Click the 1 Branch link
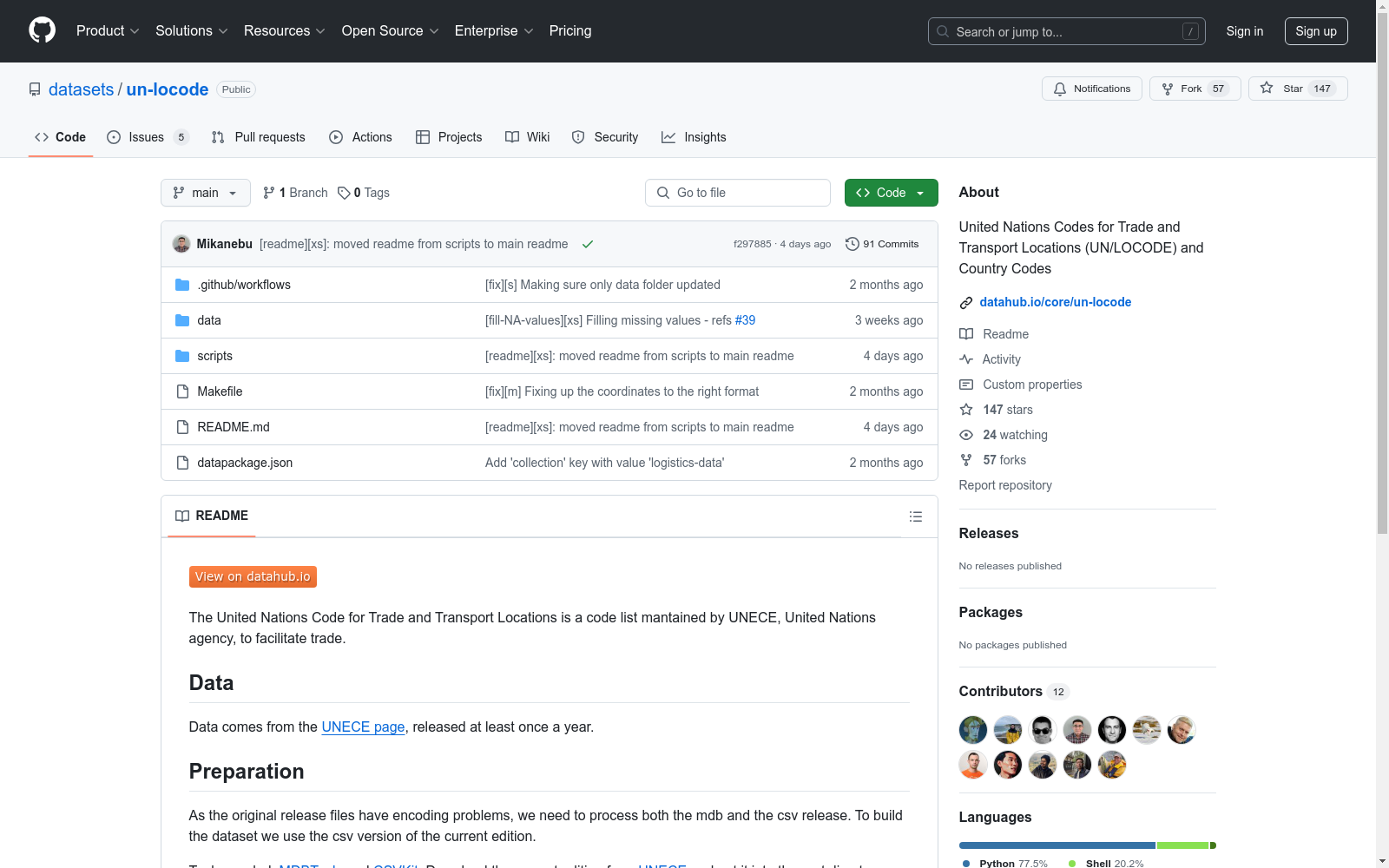Image resolution: width=1389 pixels, height=868 pixels. pos(295,193)
